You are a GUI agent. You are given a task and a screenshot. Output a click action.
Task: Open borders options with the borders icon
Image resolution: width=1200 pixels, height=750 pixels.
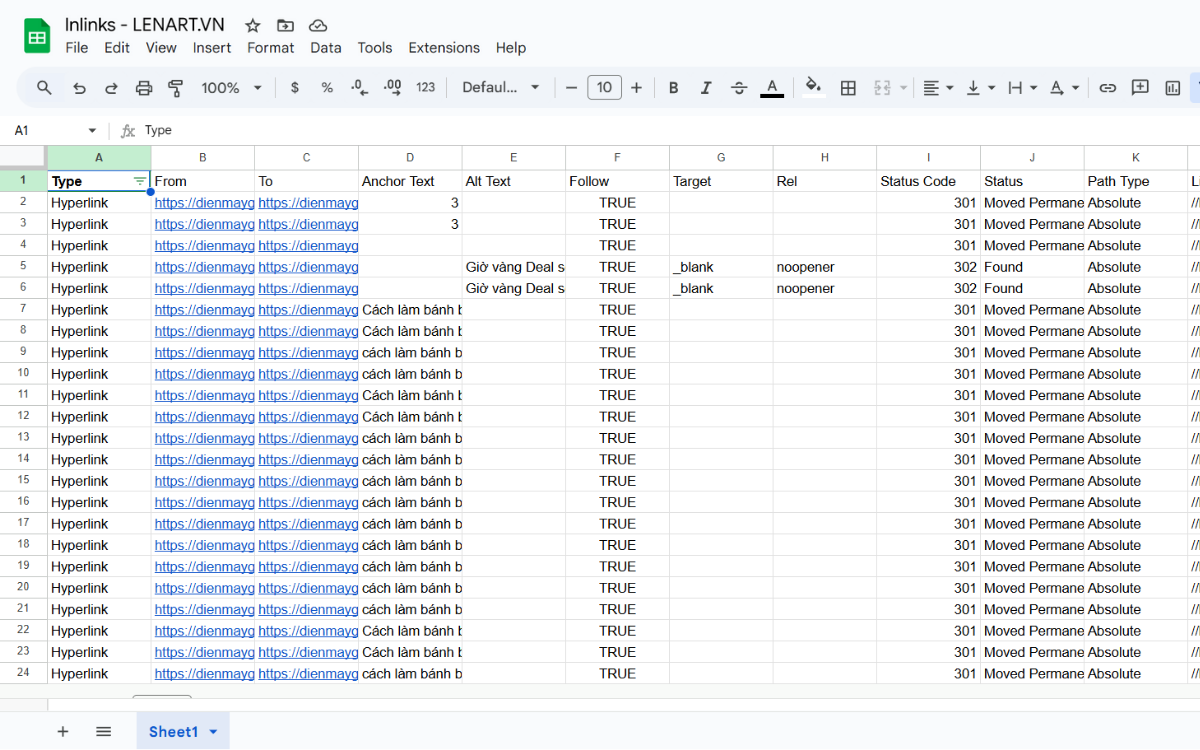[848, 88]
